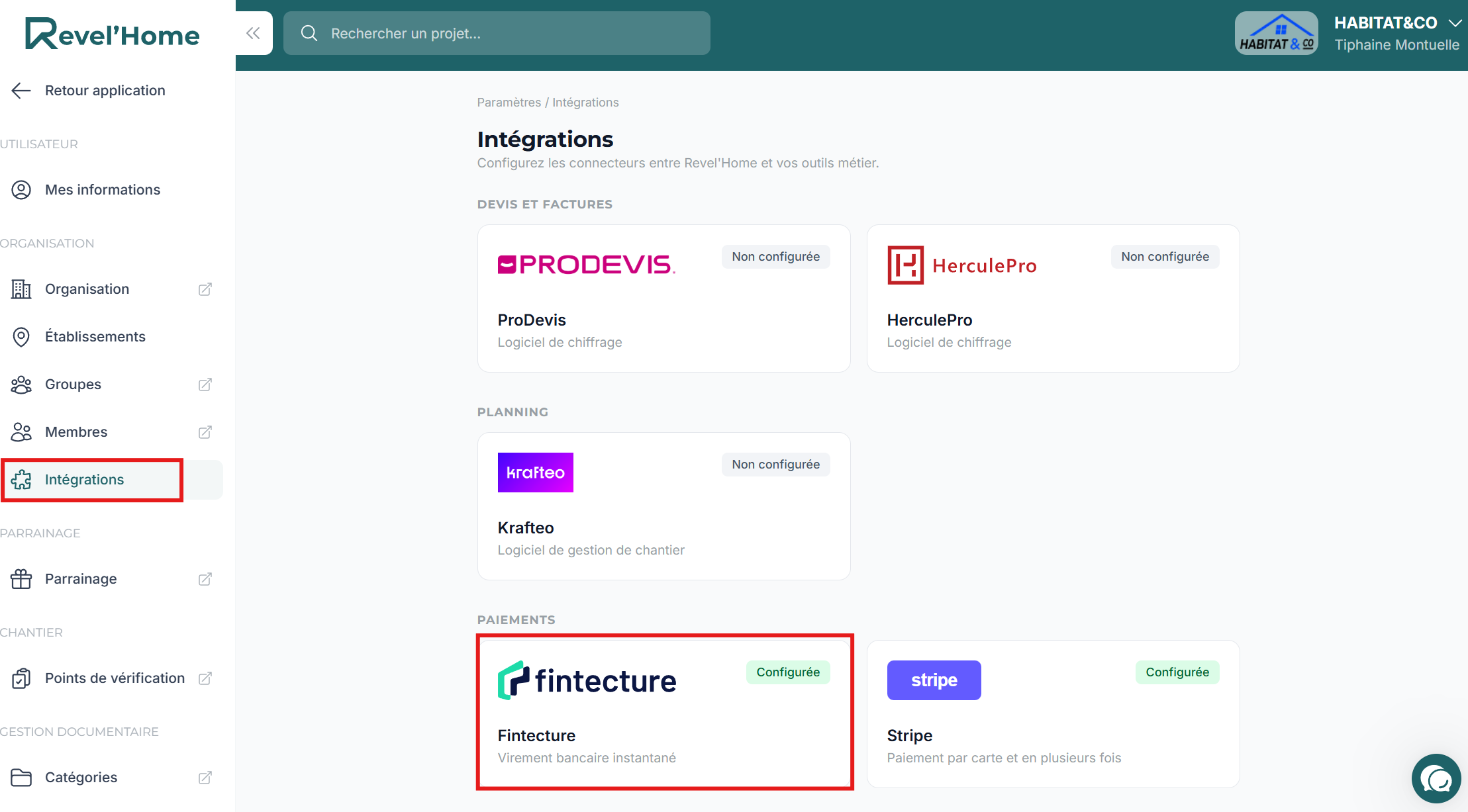
Task: Open the ProDevis integration card
Action: [663, 298]
